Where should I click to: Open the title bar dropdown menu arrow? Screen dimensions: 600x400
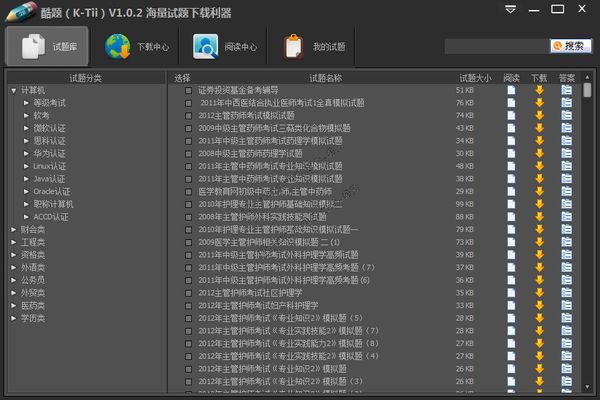click(x=510, y=9)
